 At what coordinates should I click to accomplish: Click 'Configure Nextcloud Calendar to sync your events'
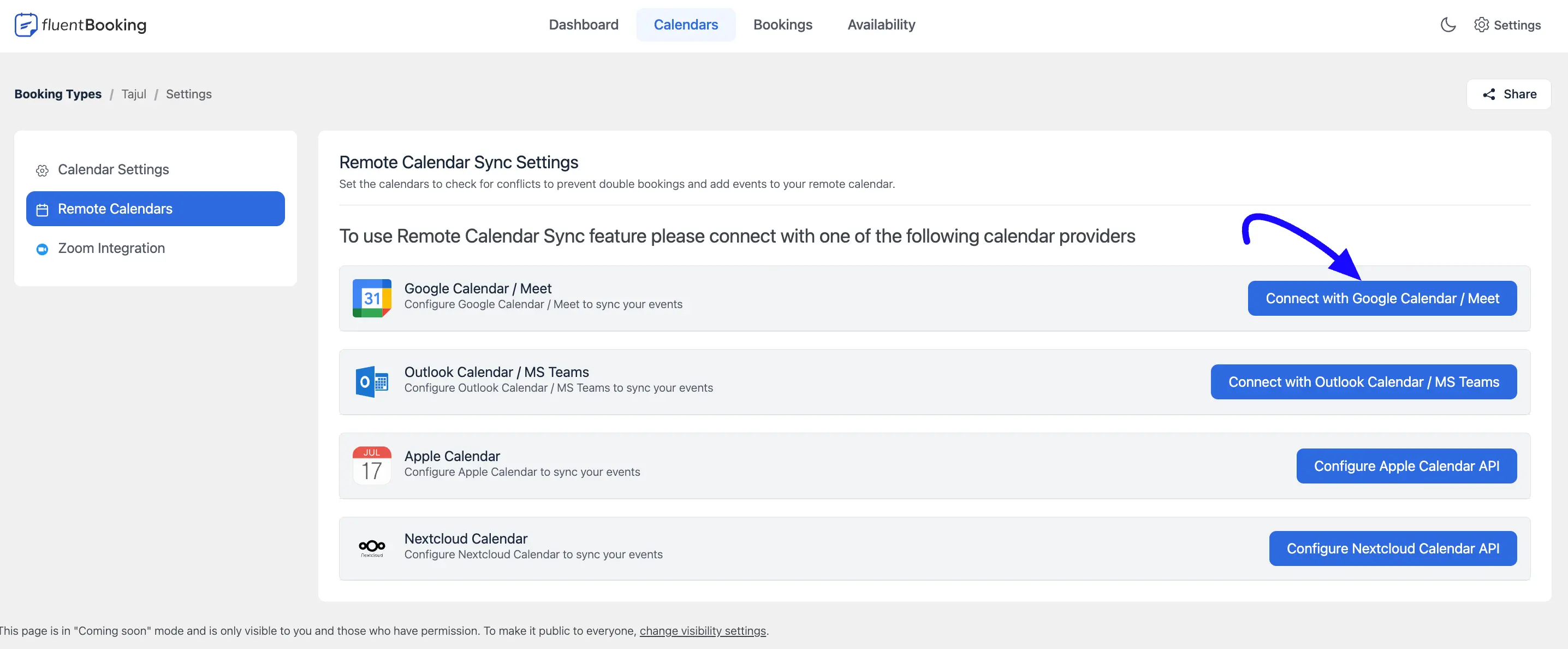pos(533,554)
